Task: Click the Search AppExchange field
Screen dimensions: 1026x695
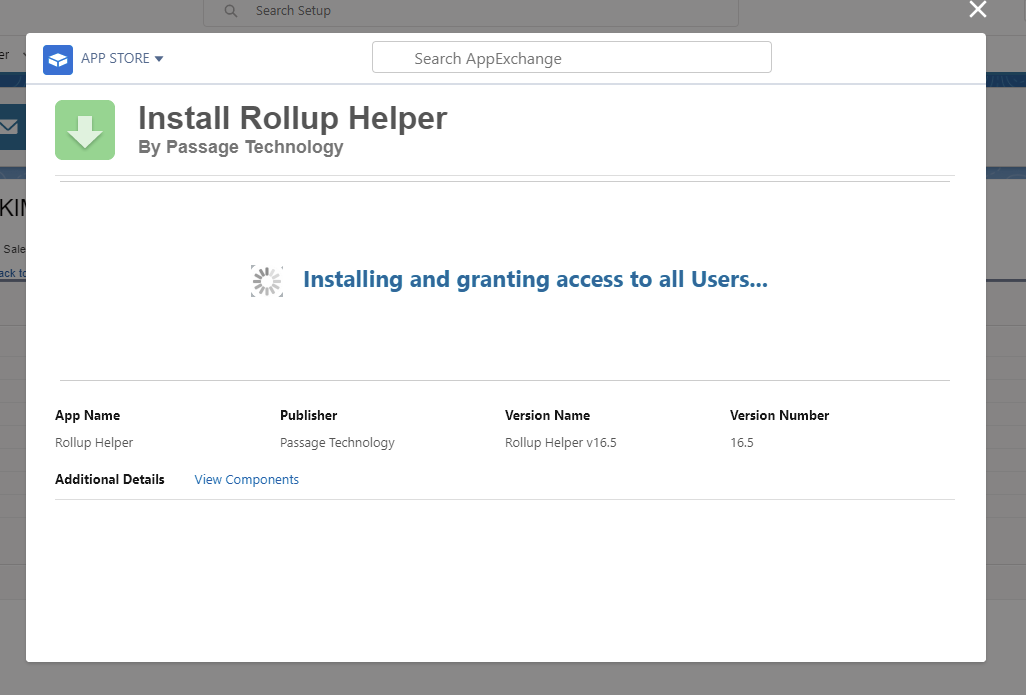Action: tap(571, 58)
